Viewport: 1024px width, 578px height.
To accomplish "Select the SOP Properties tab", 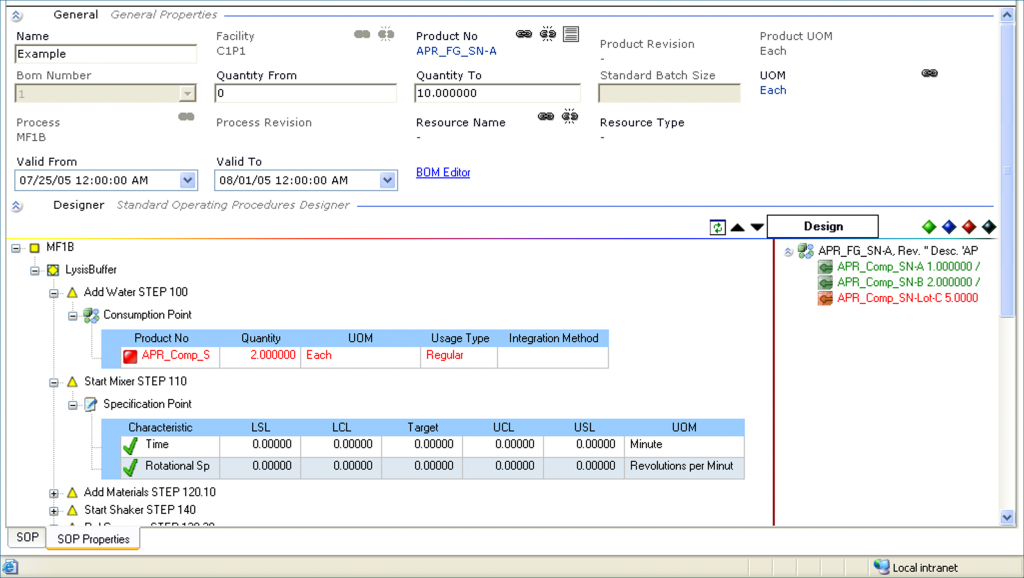I will pyautogui.click(x=93, y=539).
